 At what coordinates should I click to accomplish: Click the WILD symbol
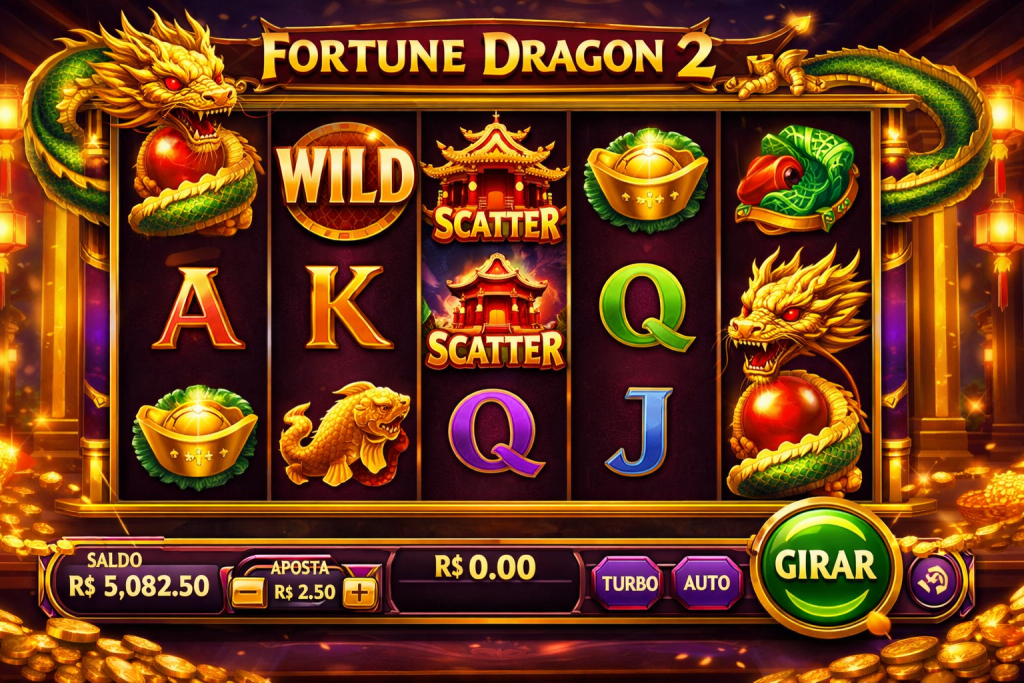[345, 180]
